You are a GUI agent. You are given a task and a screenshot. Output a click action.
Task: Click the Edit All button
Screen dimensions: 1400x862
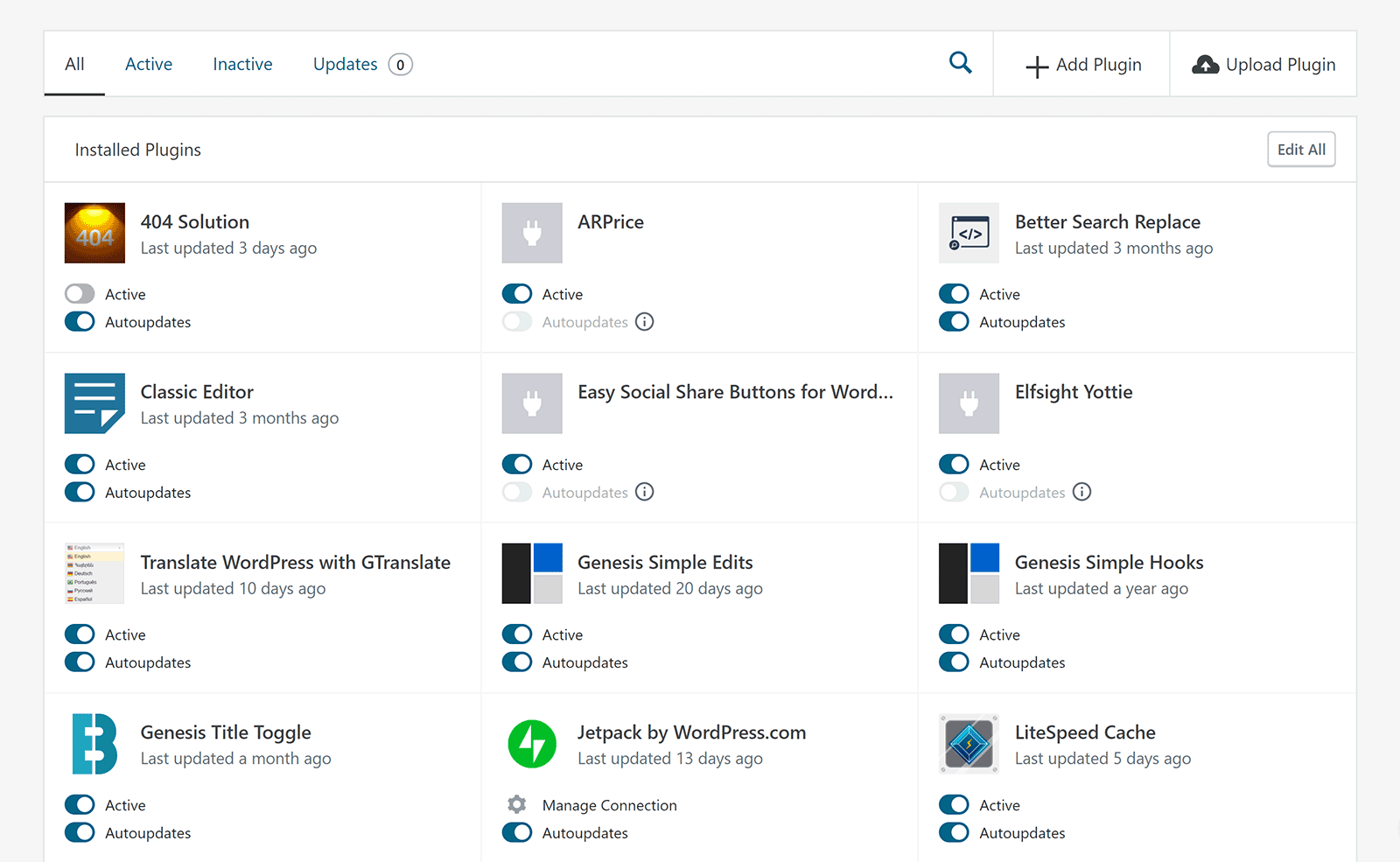[1301, 150]
